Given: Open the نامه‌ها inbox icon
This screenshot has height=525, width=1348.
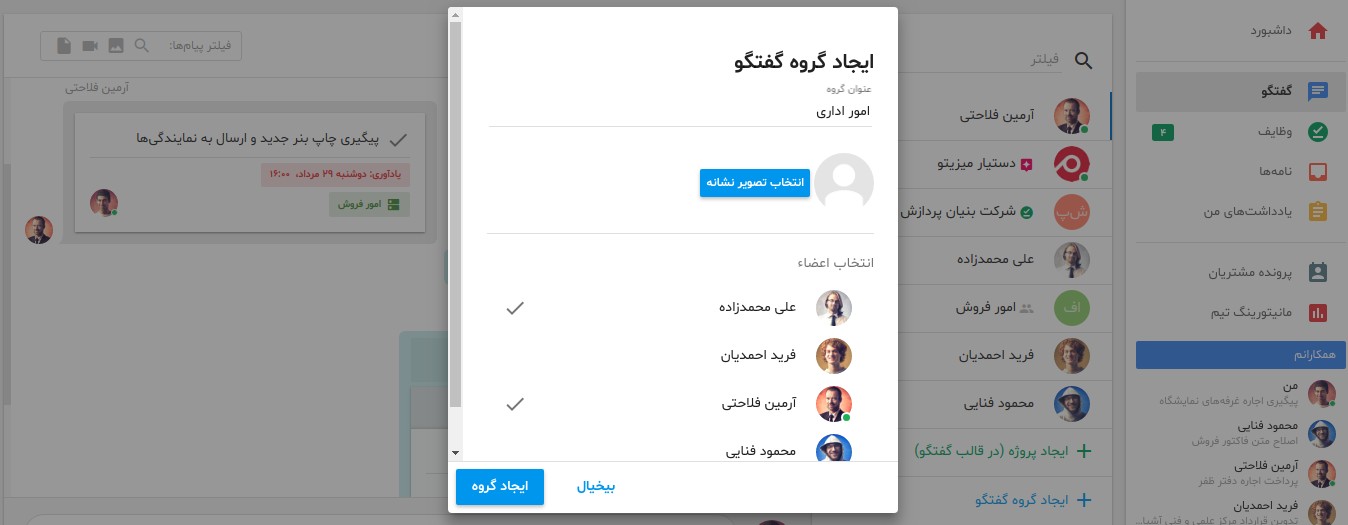Looking at the screenshot, I should [1318, 172].
